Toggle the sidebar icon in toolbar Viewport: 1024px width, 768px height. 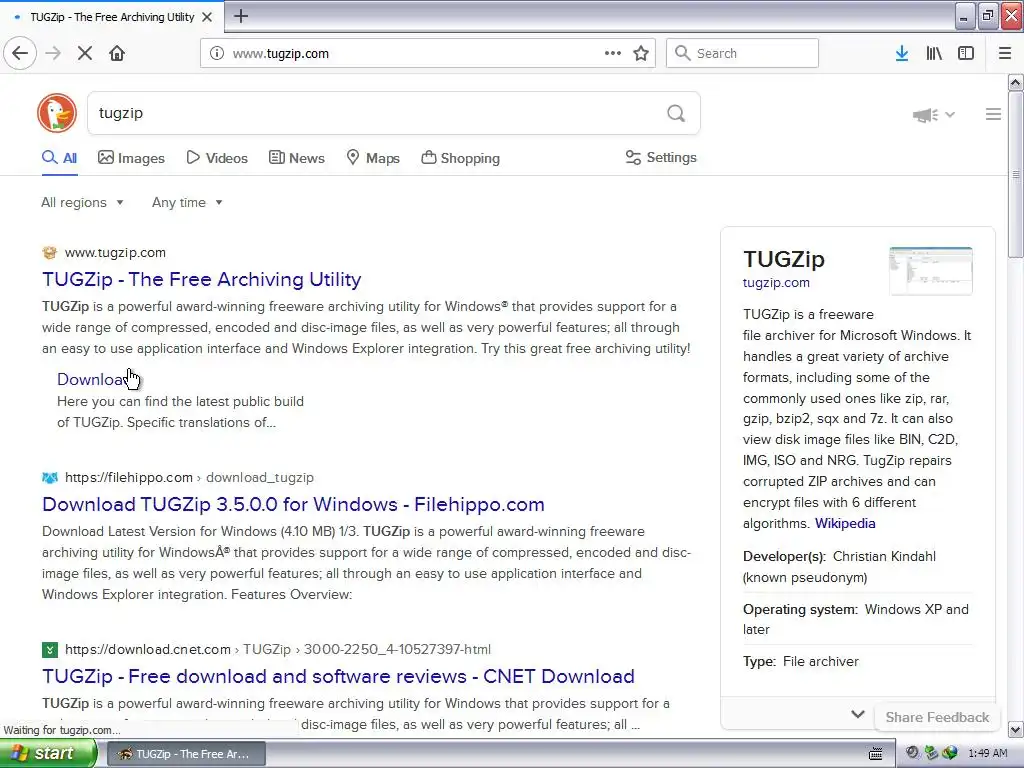(x=966, y=53)
